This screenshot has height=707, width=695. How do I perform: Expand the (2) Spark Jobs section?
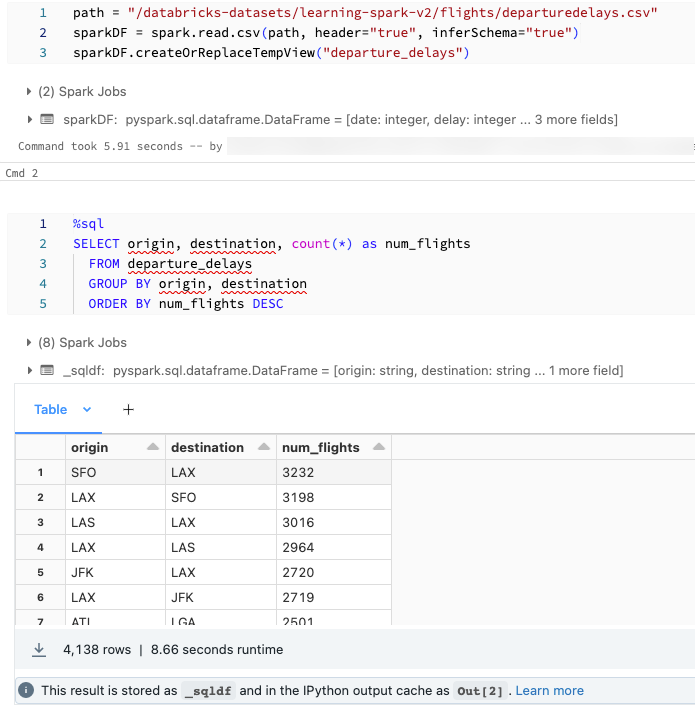pyautogui.click(x=28, y=92)
